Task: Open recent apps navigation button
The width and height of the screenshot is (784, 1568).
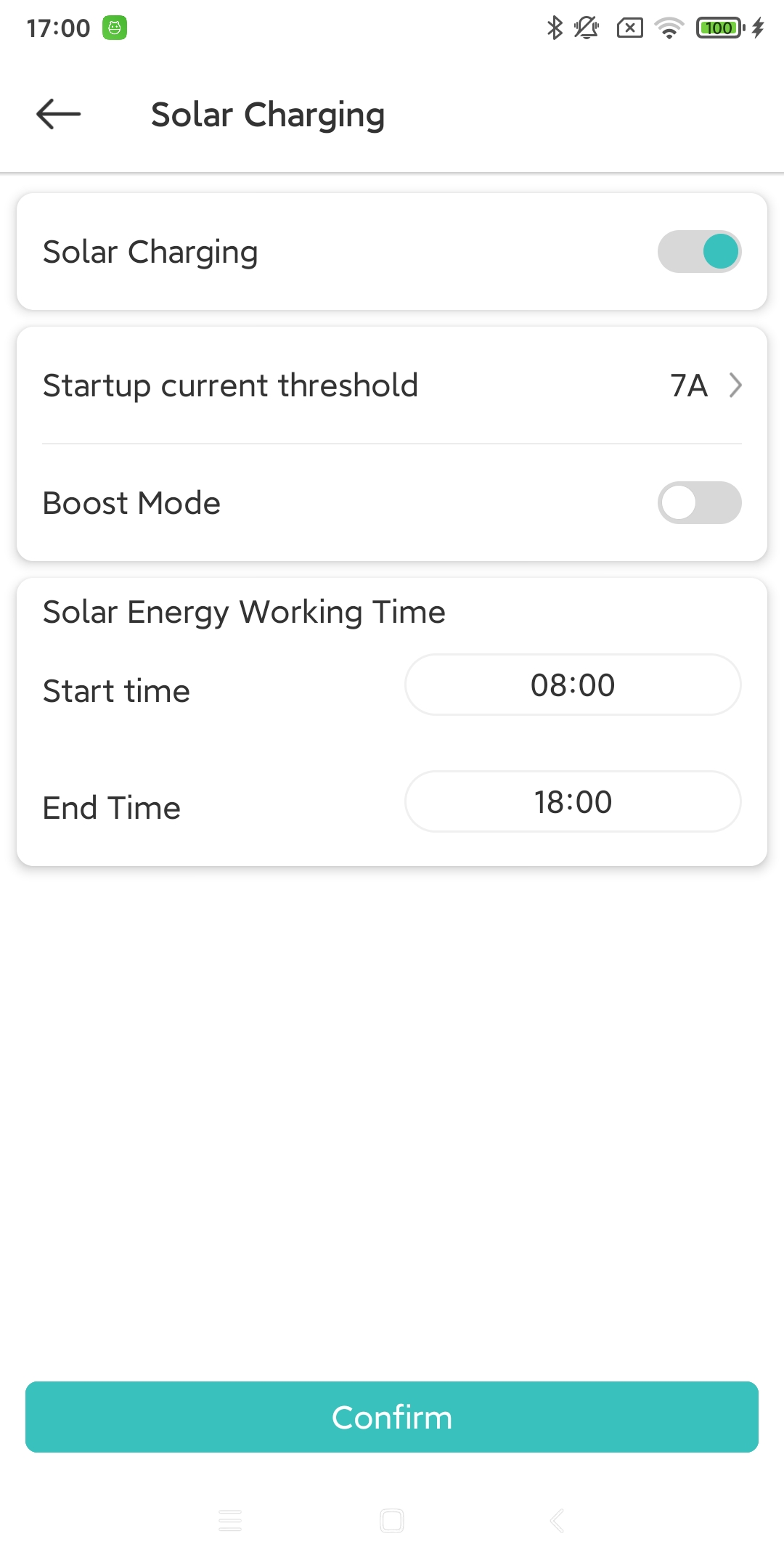Action: tap(230, 1520)
